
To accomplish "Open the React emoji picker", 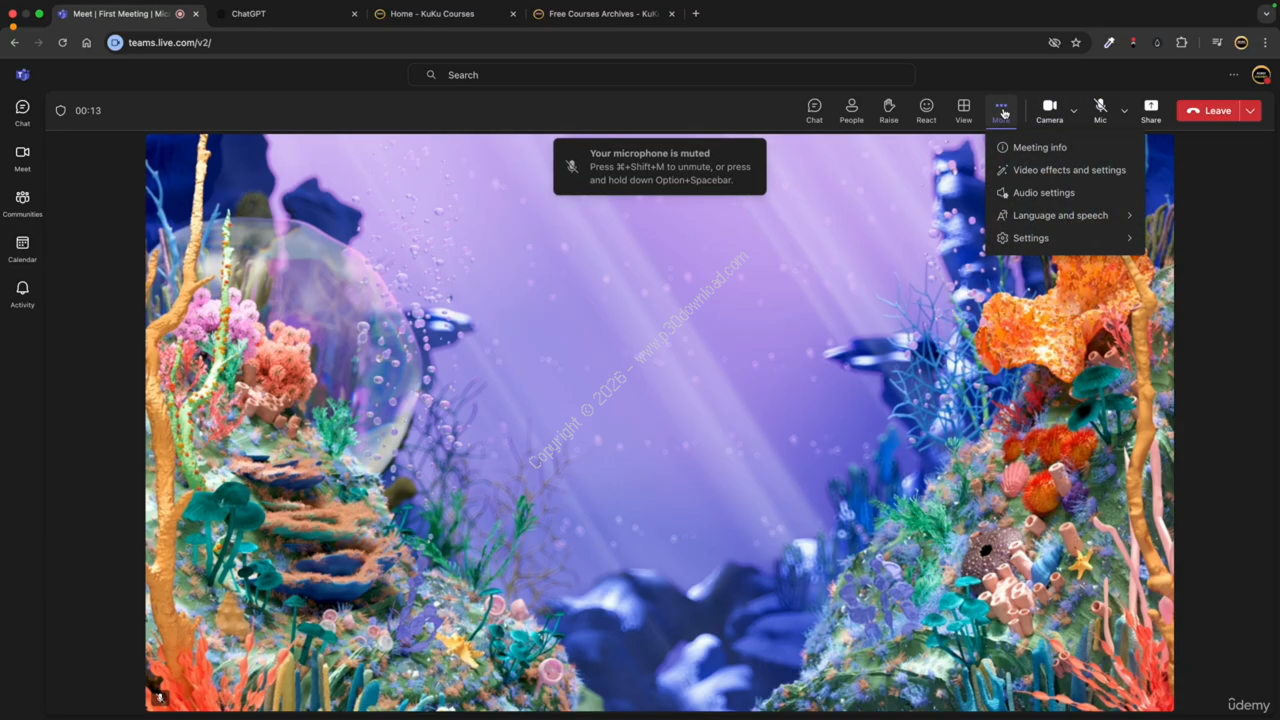I will pyautogui.click(x=926, y=110).
